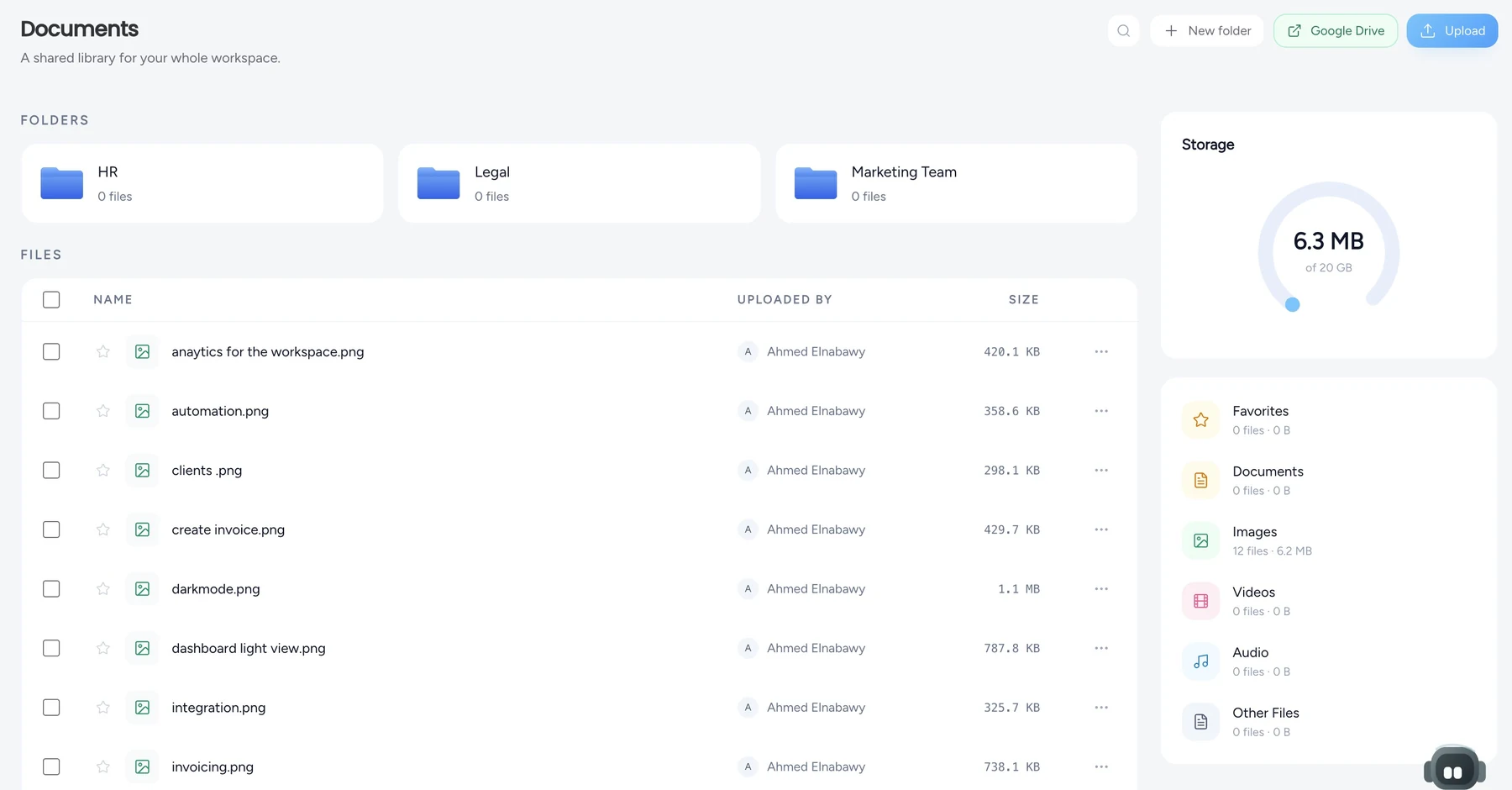Open more options for darkmode.png
The width and height of the screenshot is (1512, 790).
coord(1101,589)
